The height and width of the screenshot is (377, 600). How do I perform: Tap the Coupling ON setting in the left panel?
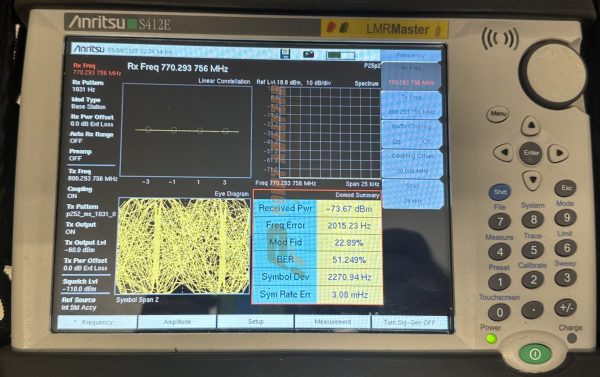[80, 193]
